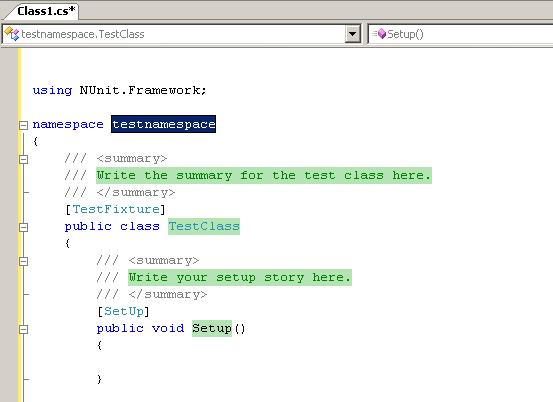The image size is (553, 402).
Task: Click the highlighted testnamespace identifier
Action: coord(163,124)
